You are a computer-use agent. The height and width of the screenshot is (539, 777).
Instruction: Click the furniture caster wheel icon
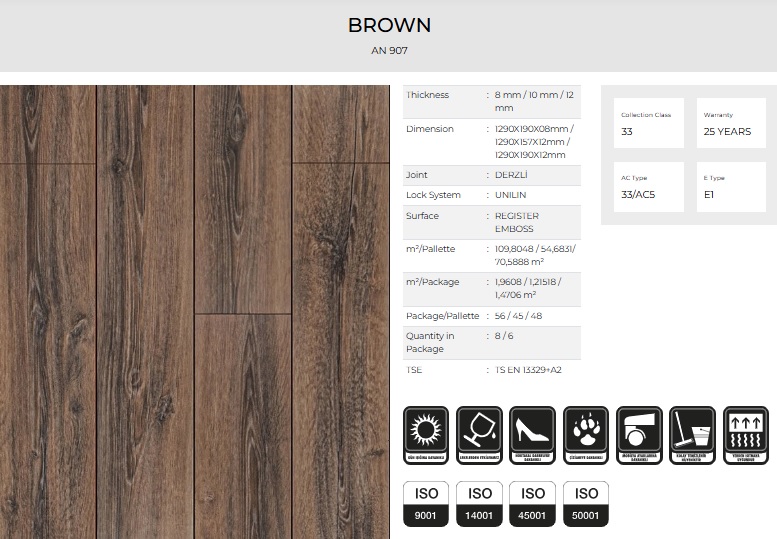639,435
